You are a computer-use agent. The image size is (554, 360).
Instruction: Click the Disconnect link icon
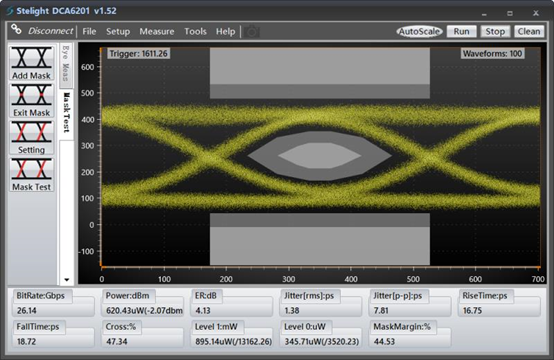[16, 29]
